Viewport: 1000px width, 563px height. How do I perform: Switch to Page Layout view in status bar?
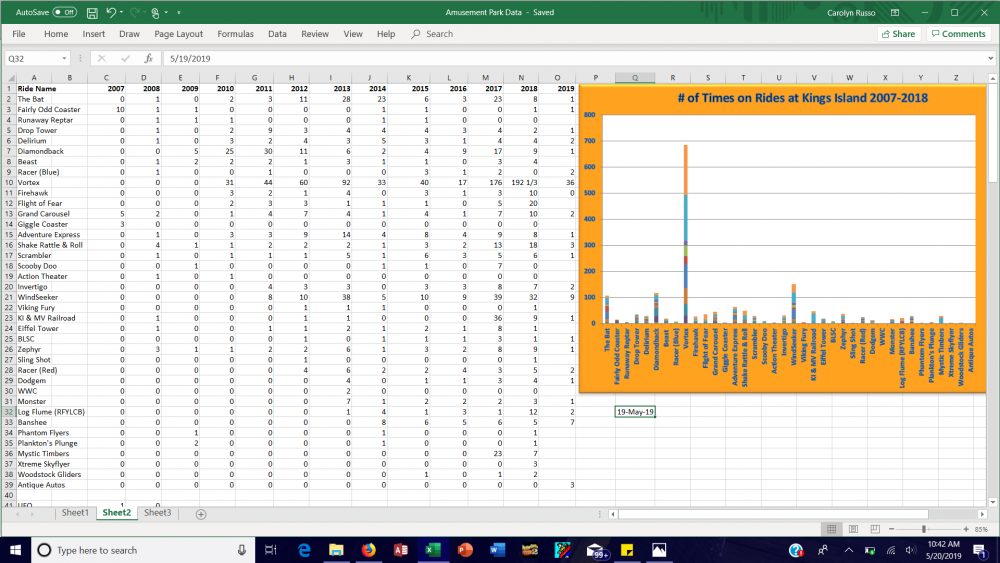click(853, 528)
